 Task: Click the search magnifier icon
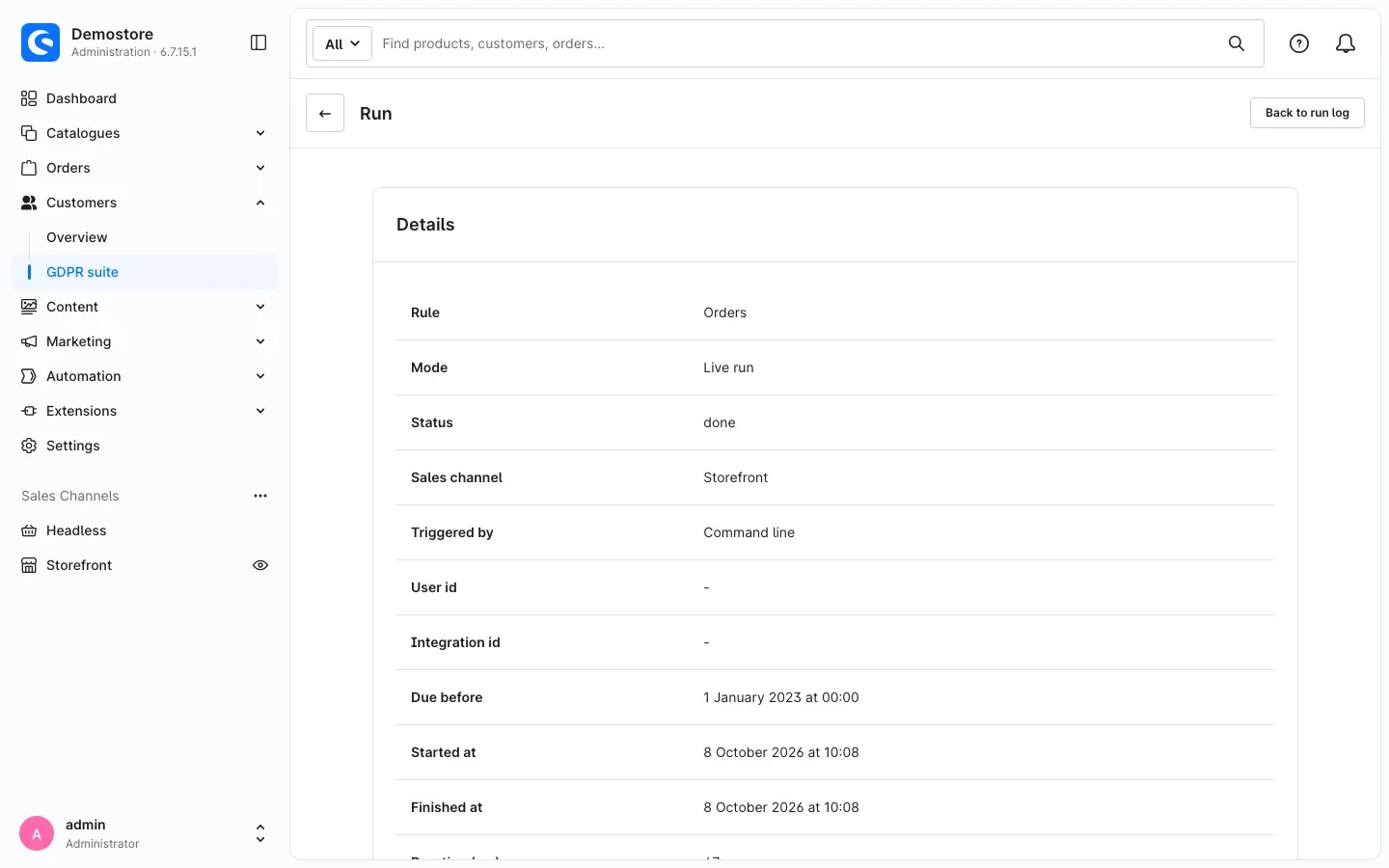tap(1237, 43)
